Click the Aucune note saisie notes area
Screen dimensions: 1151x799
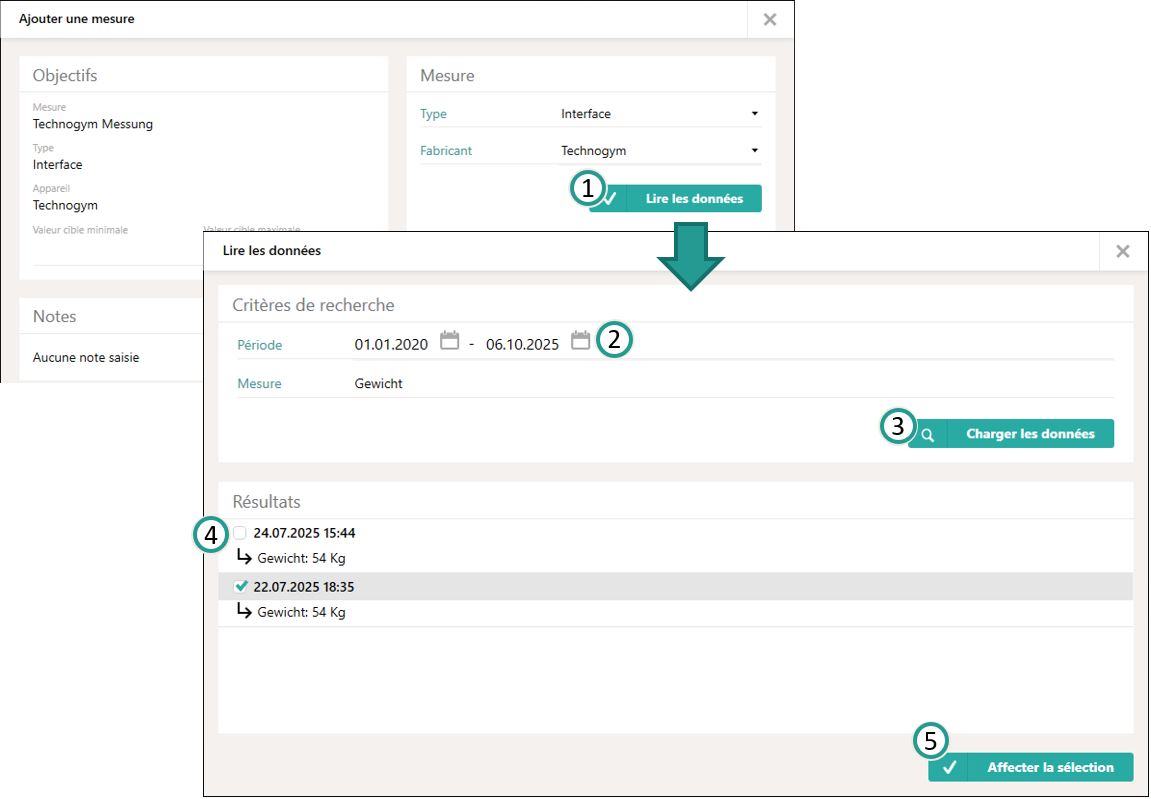pos(86,357)
